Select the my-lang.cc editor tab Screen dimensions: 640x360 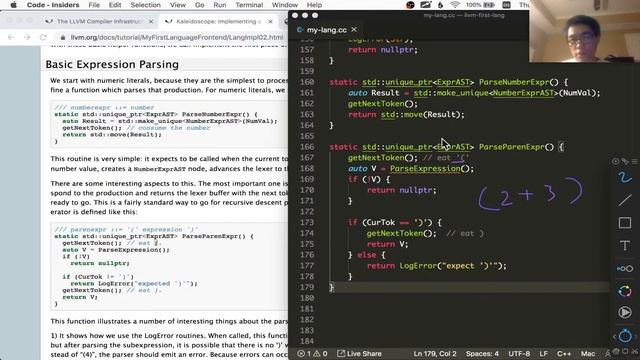[327, 30]
